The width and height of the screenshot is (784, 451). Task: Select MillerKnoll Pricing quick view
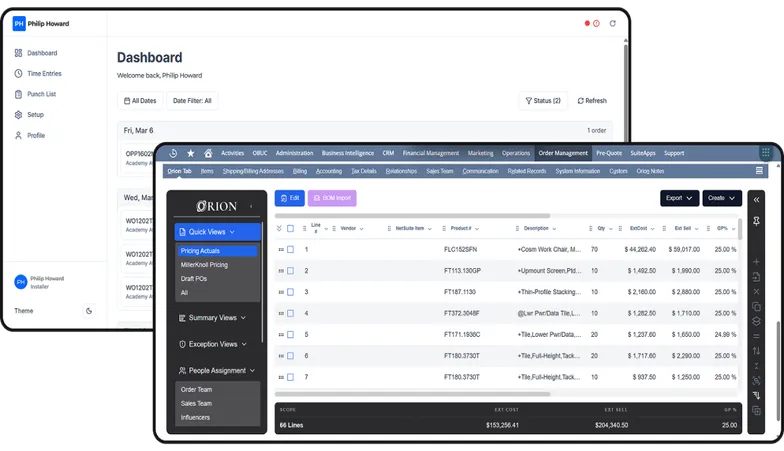pos(204,265)
